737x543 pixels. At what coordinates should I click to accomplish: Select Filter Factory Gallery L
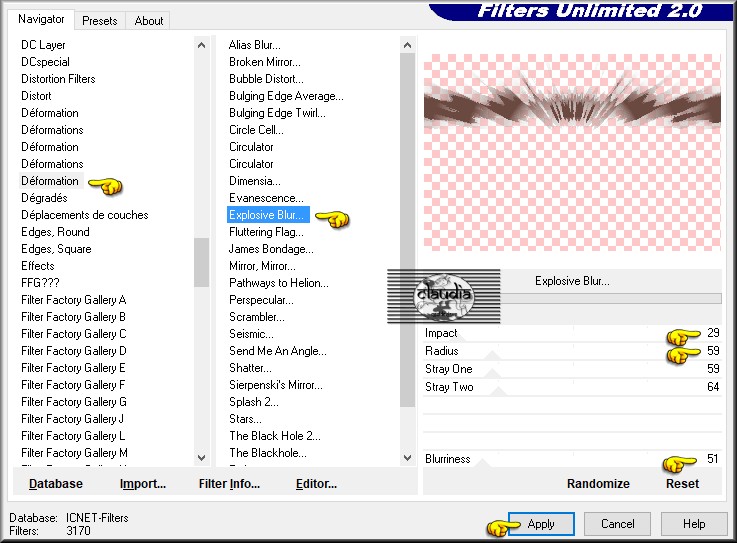pos(73,436)
